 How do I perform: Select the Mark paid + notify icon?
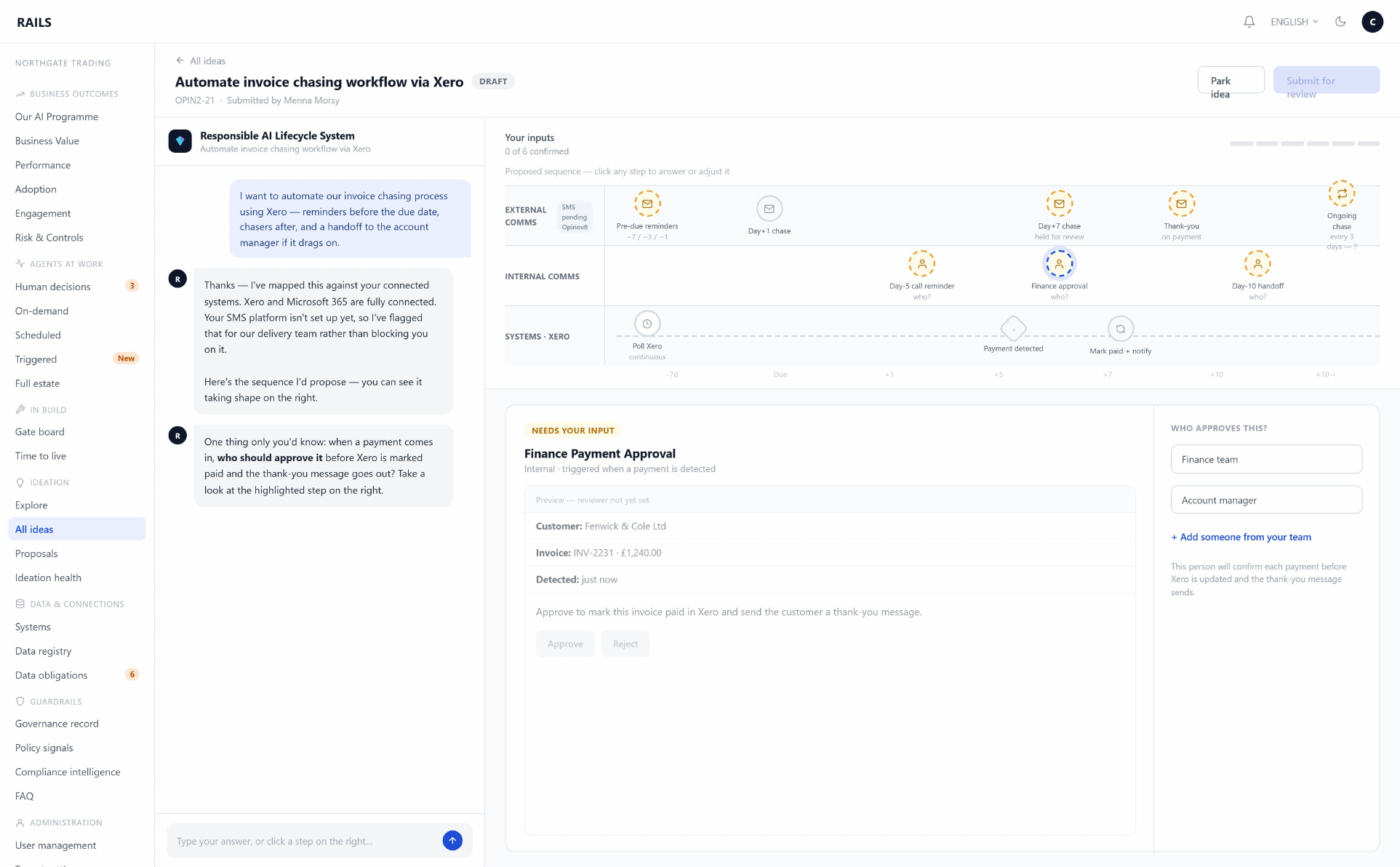click(1121, 329)
